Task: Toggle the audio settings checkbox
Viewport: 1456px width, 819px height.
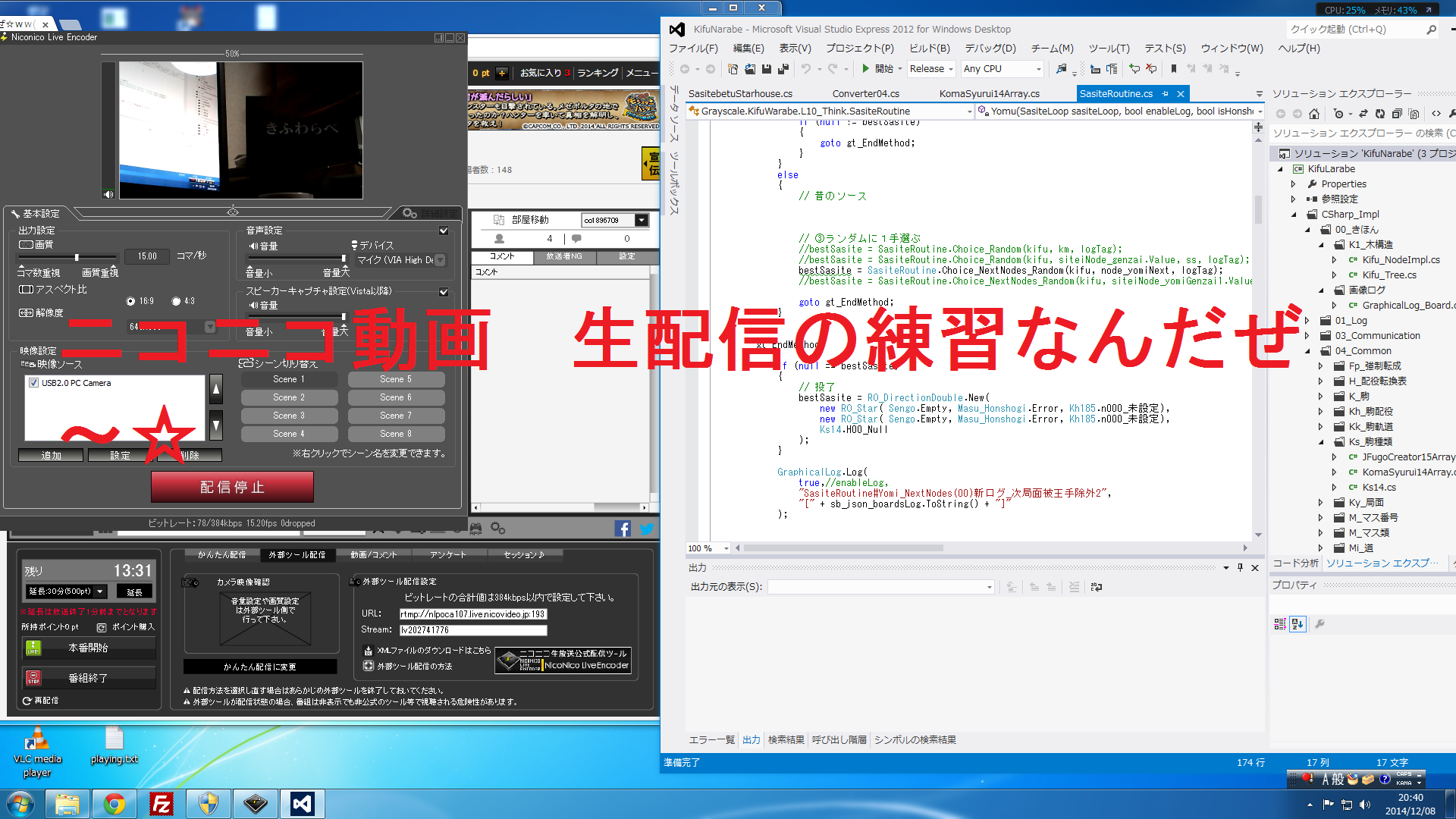Action: coord(444,231)
